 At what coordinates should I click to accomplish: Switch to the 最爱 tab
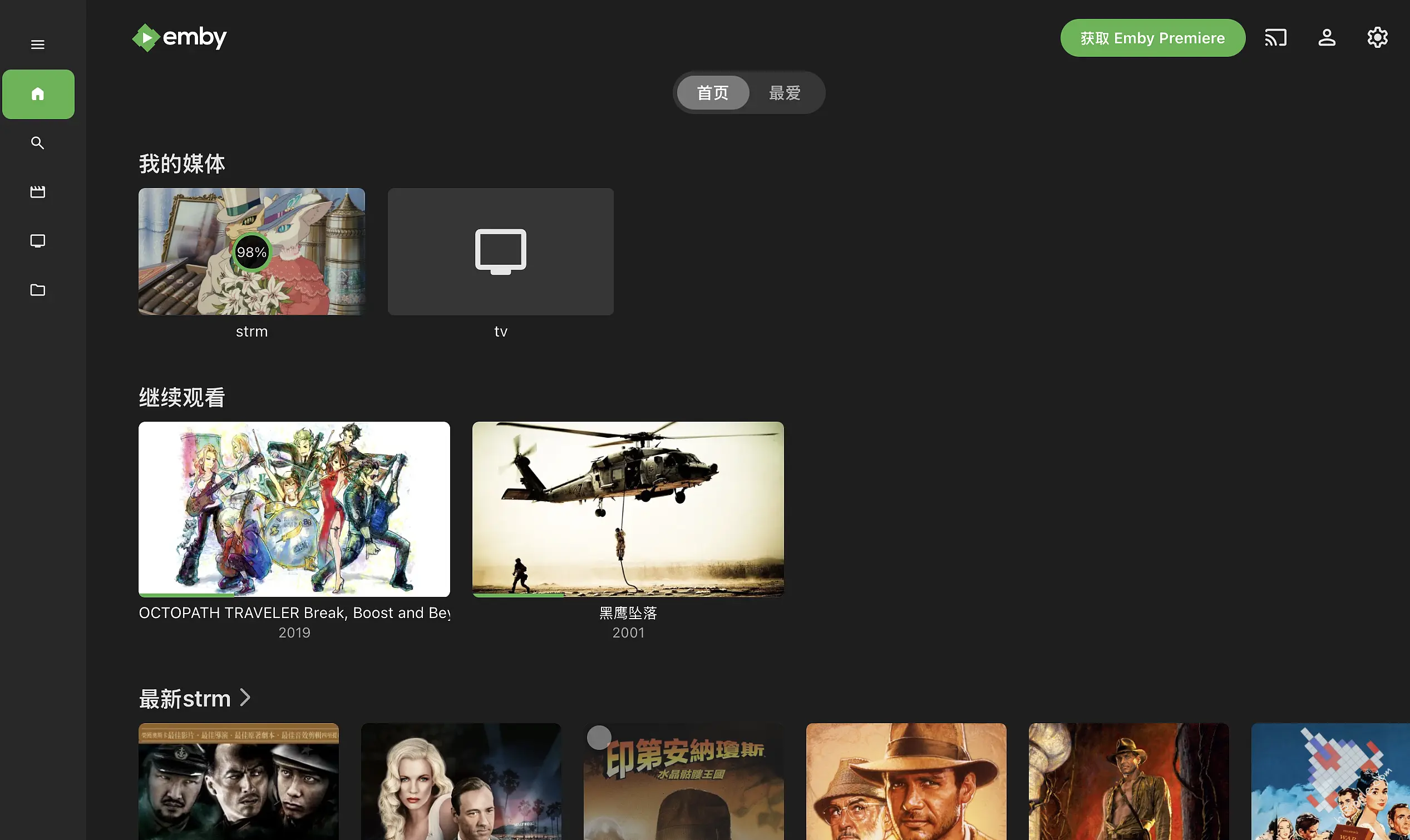[x=785, y=93]
